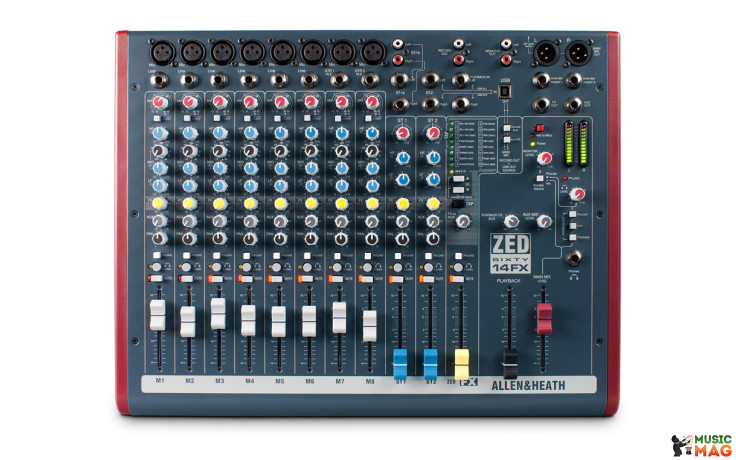This screenshot has height=460, width=736.
Task: Click the ALLEN&HEATH brand label
Action: pos(529,385)
